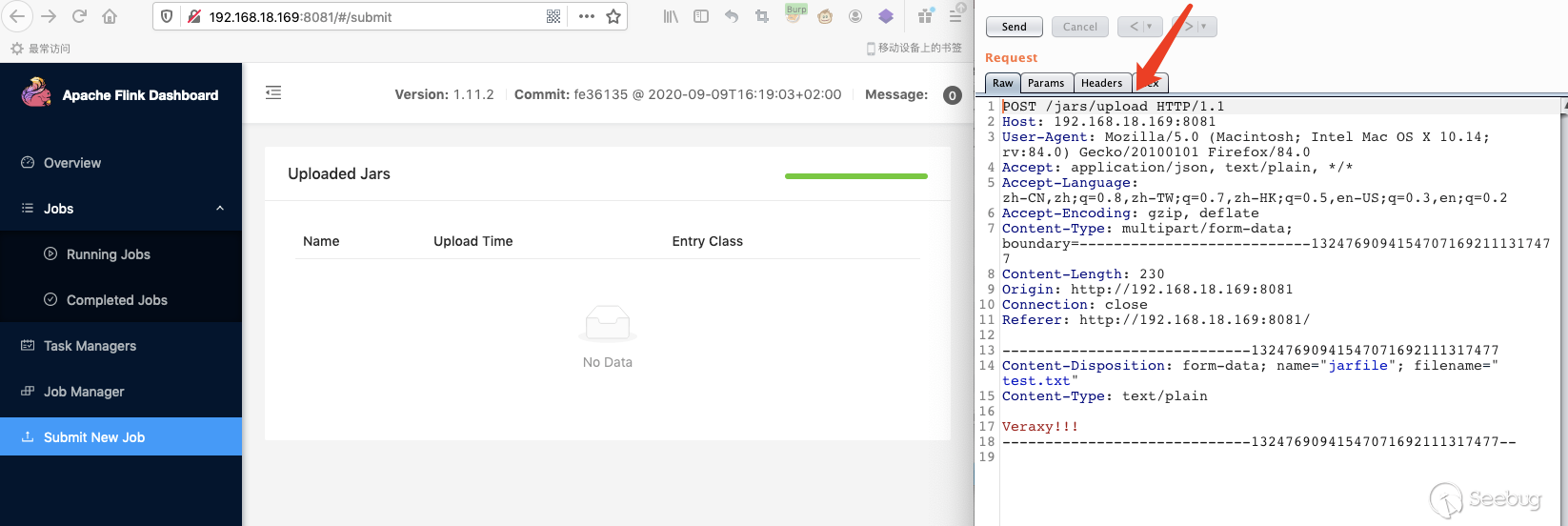The image size is (1568, 526).
Task: Click the jarfile name value in request
Action: 1358,366
